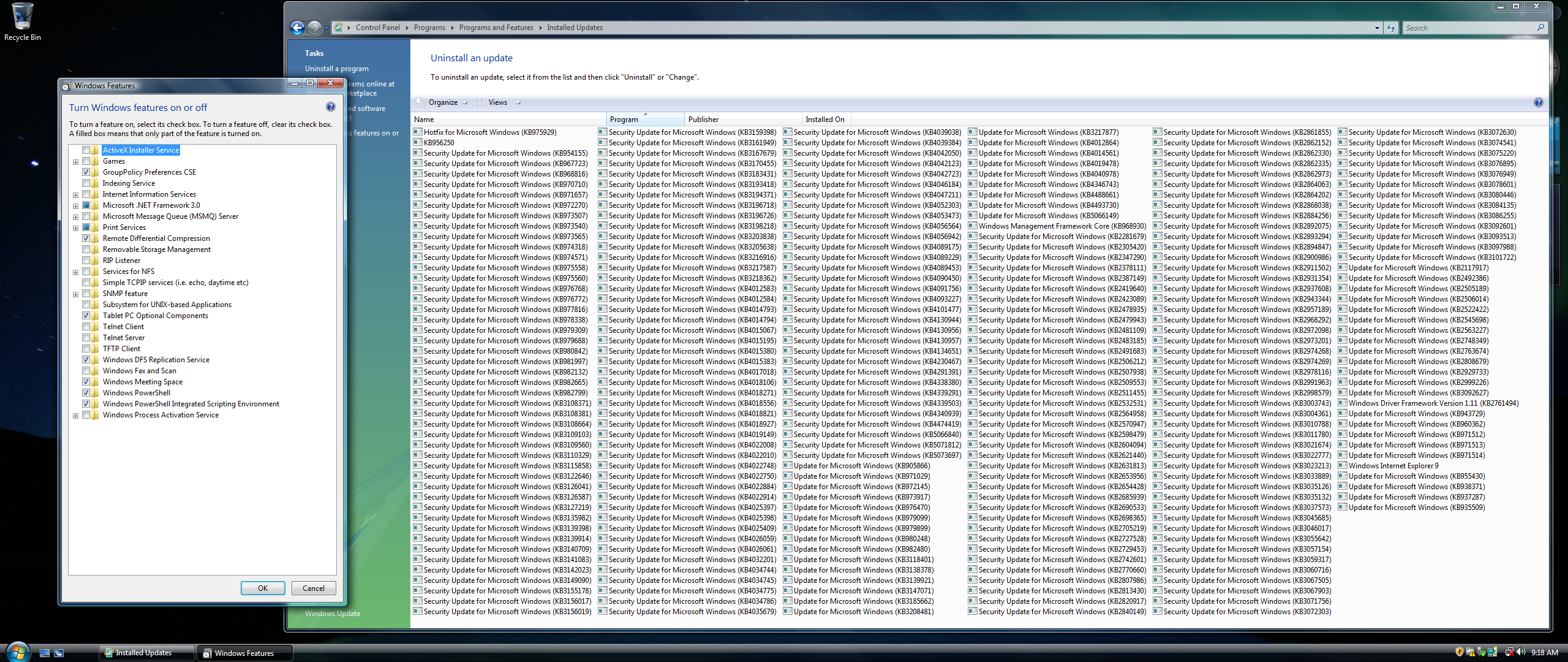Viewport: 1568px width, 662px height.
Task: Click the Back navigation arrow button
Action: pos(297,28)
